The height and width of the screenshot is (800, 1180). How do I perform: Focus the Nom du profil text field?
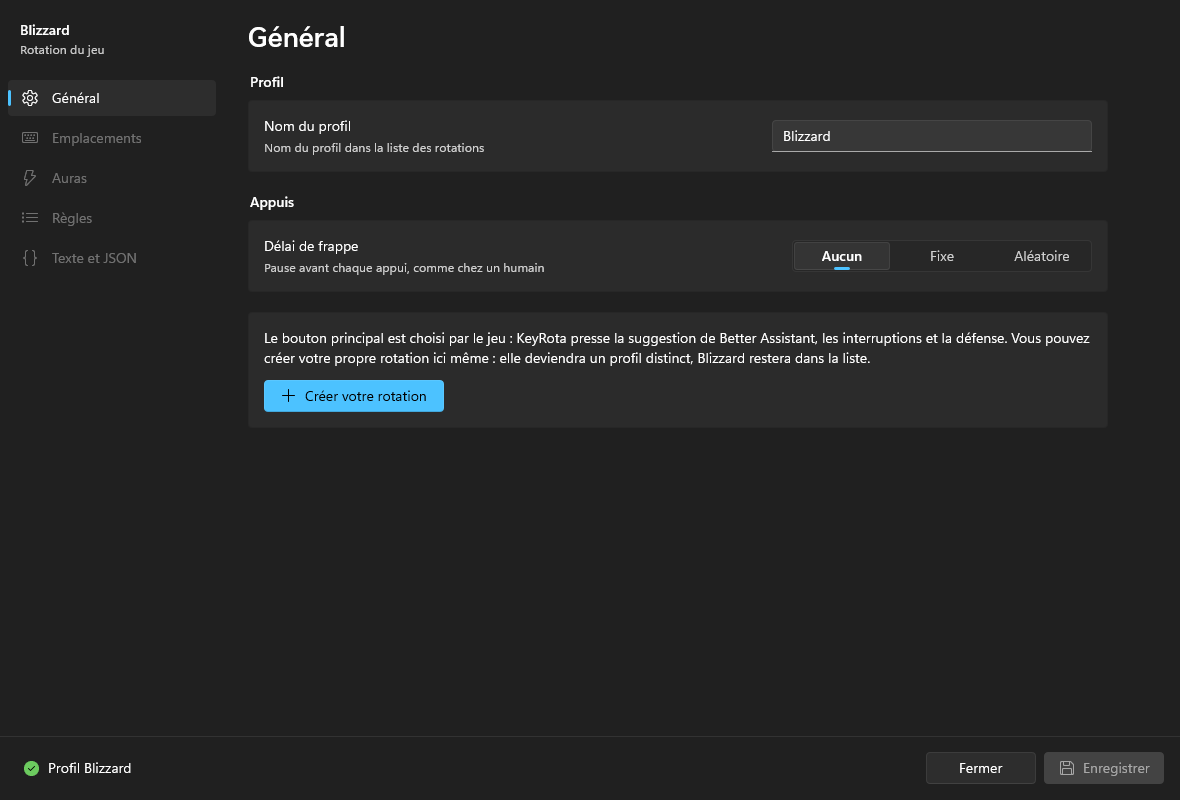tap(932, 136)
